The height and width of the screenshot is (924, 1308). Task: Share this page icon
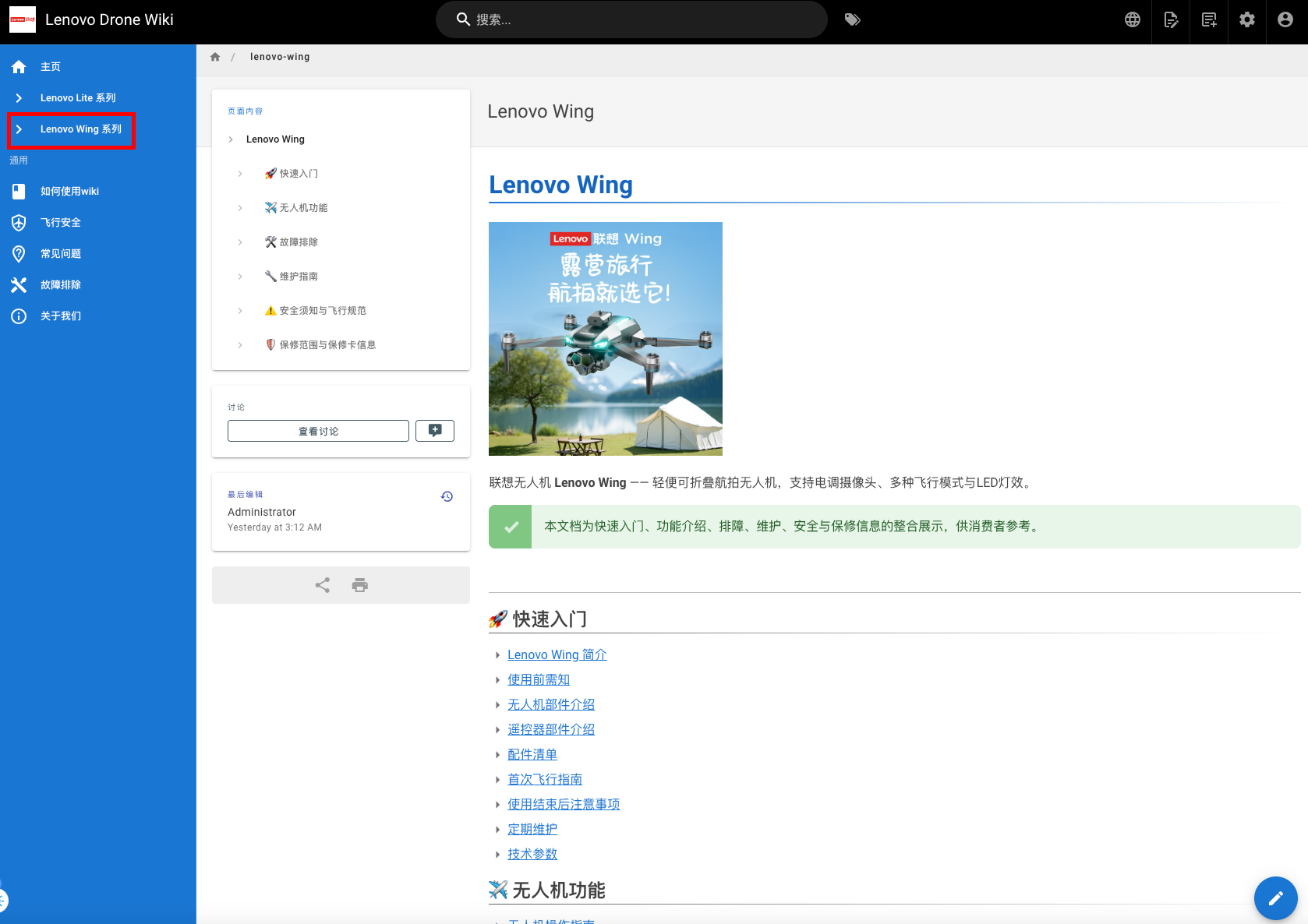323,585
